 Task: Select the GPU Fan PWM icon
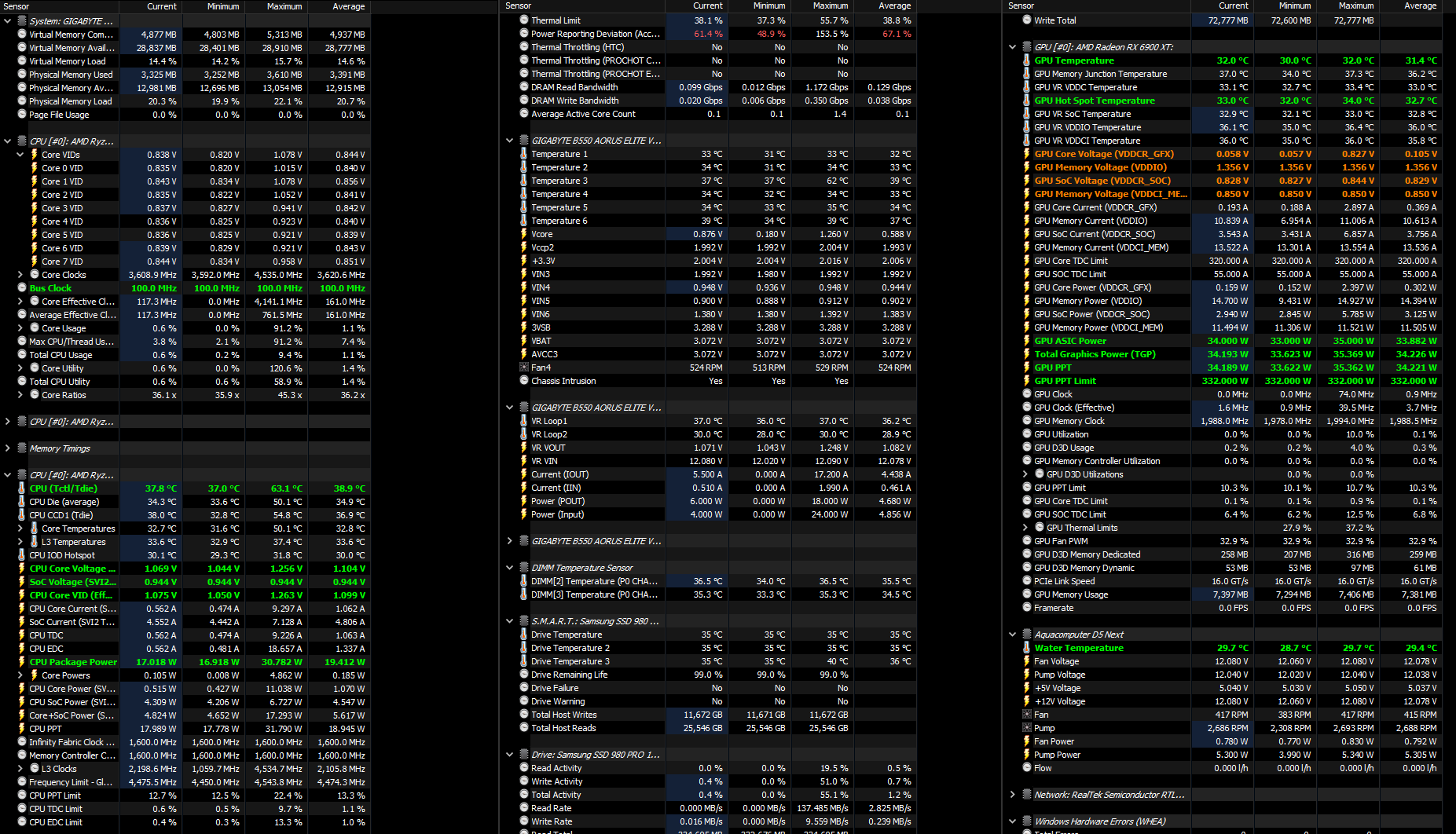coord(1027,541)
